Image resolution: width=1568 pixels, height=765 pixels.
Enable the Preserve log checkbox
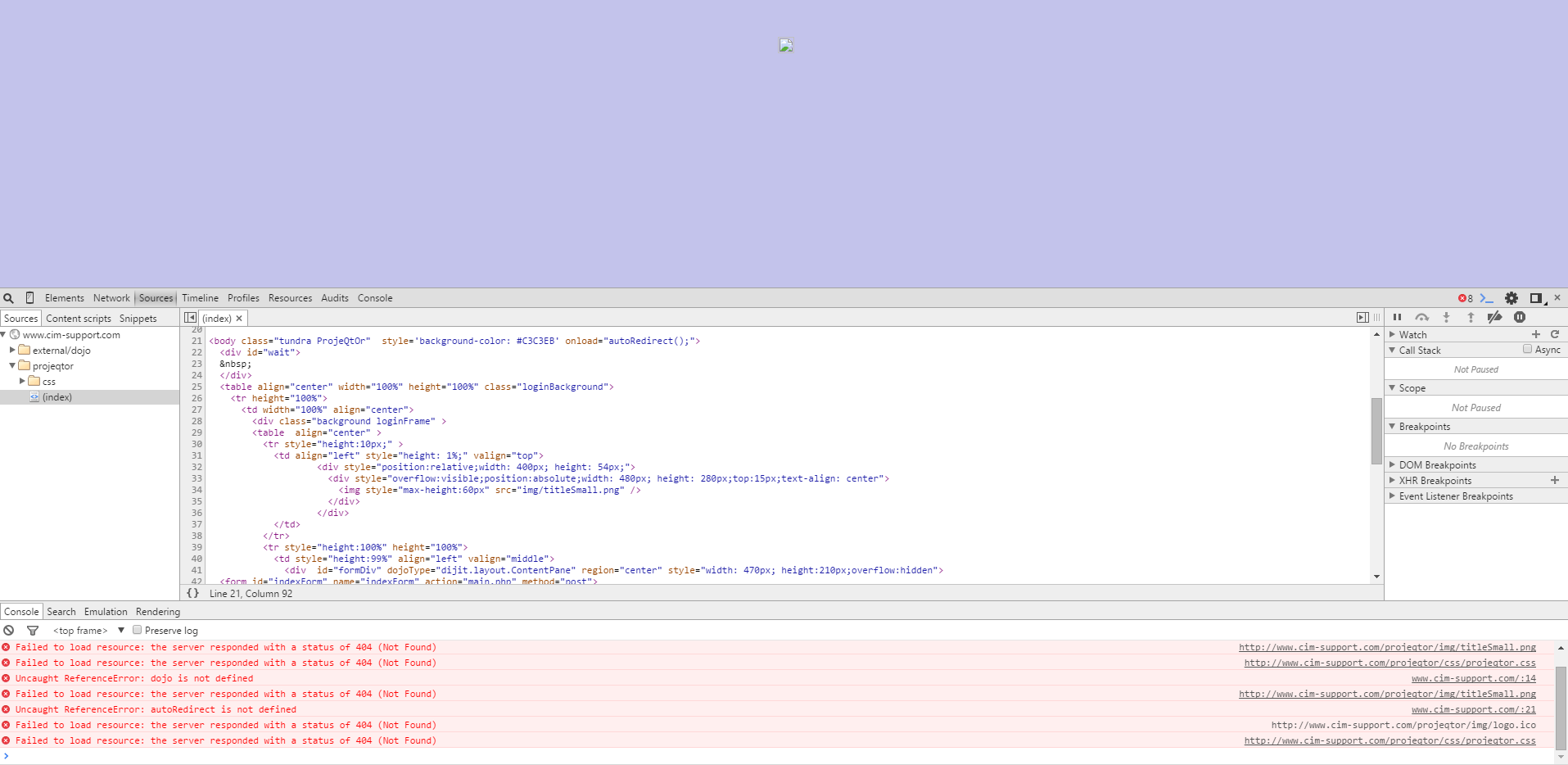pos(138,631)
